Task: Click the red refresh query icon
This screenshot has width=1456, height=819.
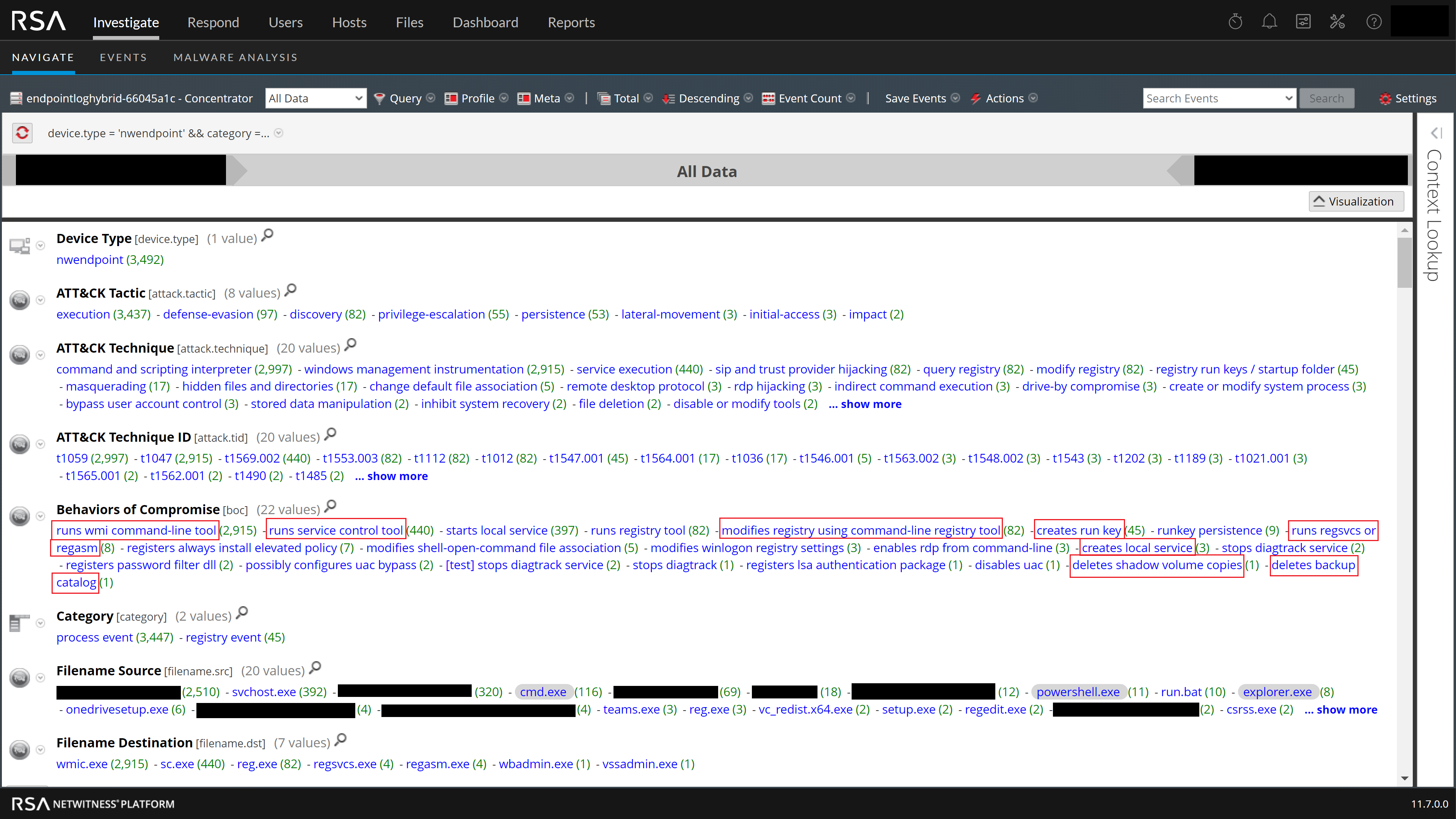Action: pos(23,133)
